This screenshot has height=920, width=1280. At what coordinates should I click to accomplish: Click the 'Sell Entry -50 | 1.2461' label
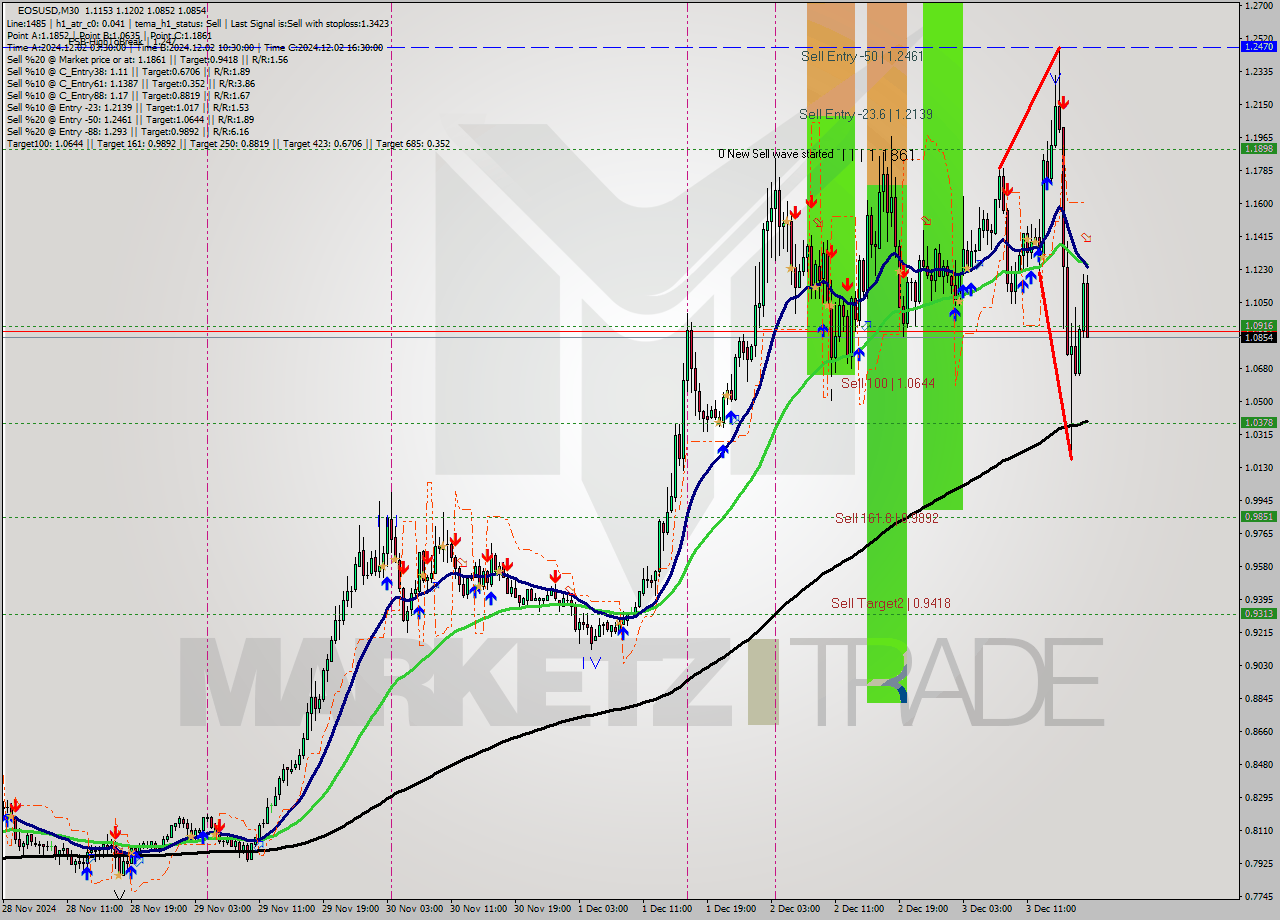tap(862, 57)
